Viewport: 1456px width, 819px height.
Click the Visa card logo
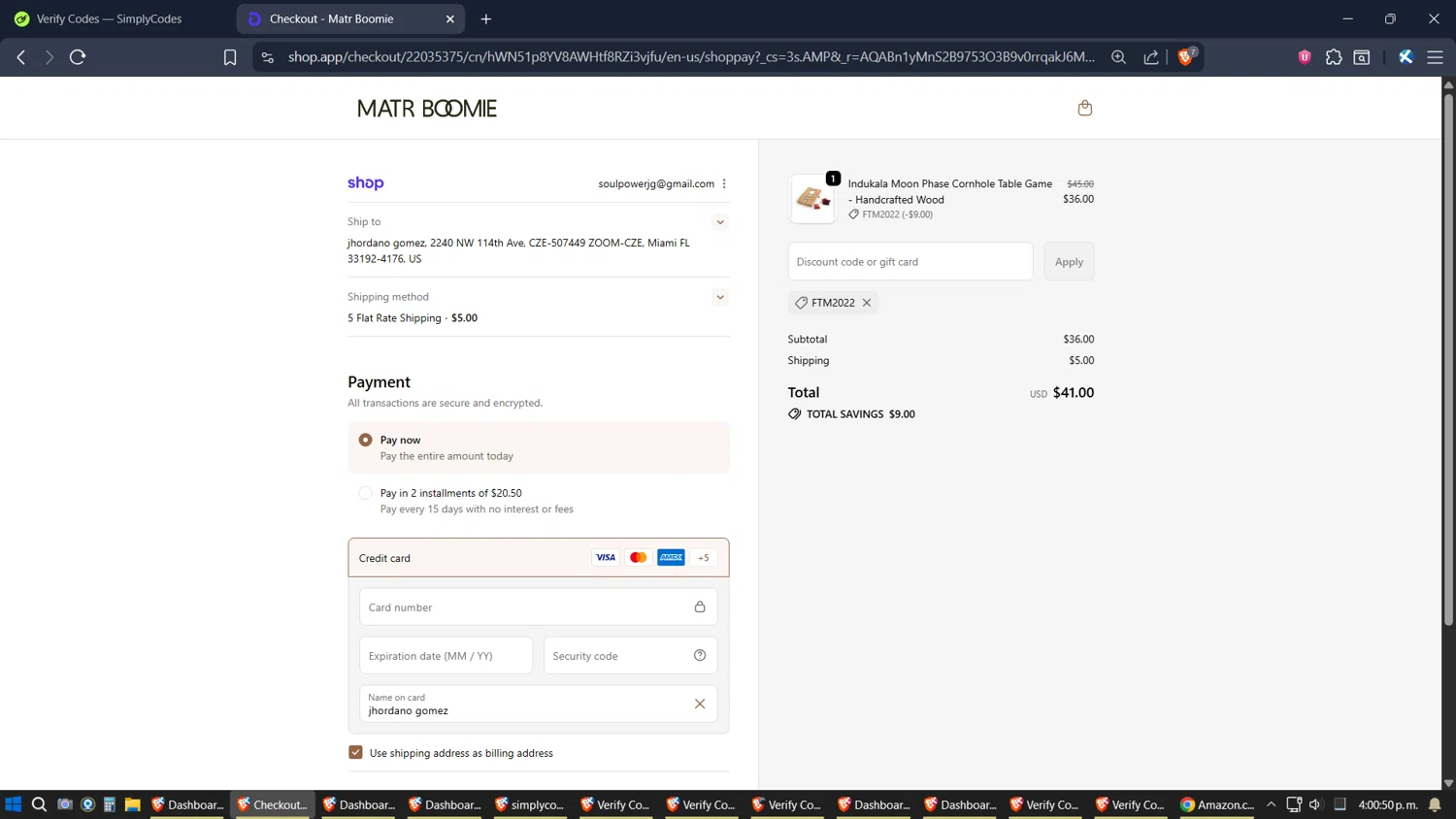point(606,557)
